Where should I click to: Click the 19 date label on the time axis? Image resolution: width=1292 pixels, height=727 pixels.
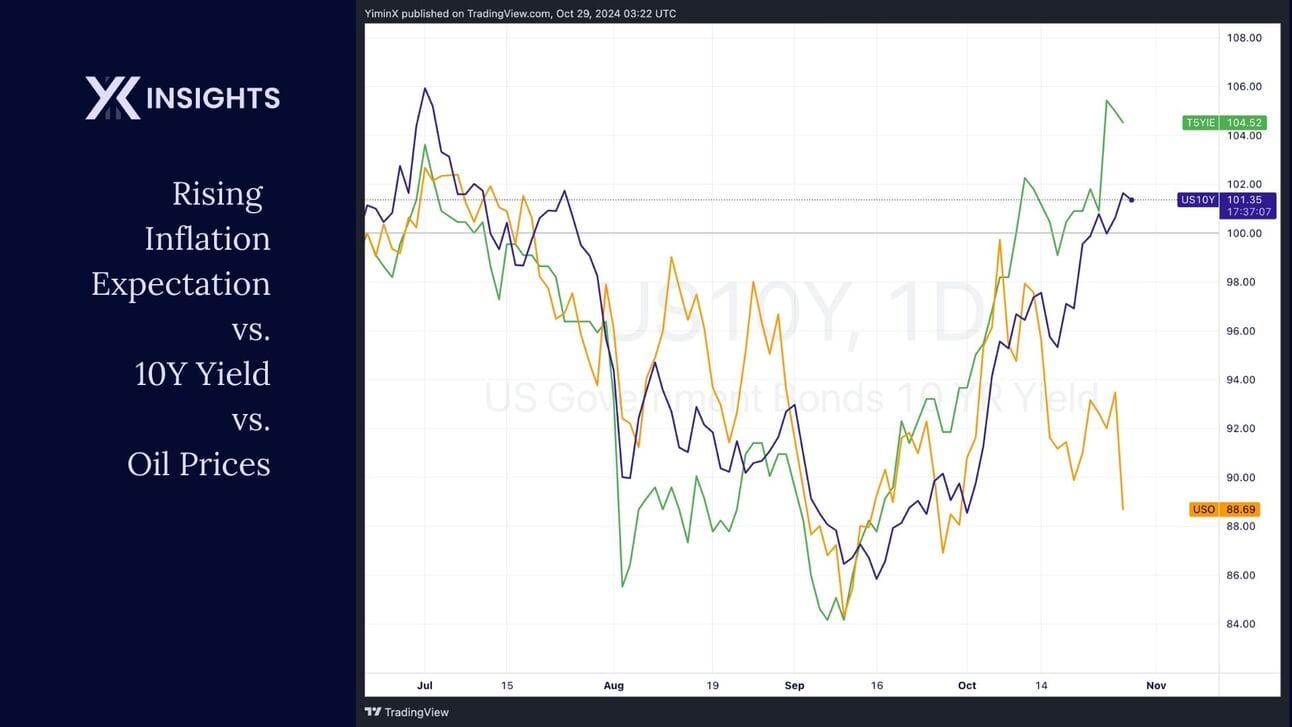(x=712, y=686)
